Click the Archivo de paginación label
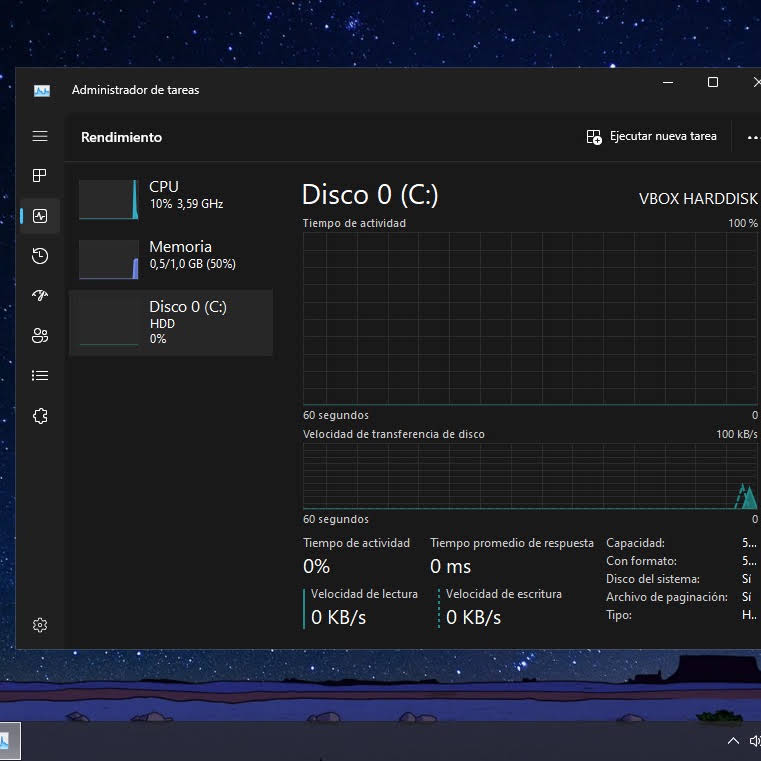The image size is (761, 761). (x=667, y=597)
